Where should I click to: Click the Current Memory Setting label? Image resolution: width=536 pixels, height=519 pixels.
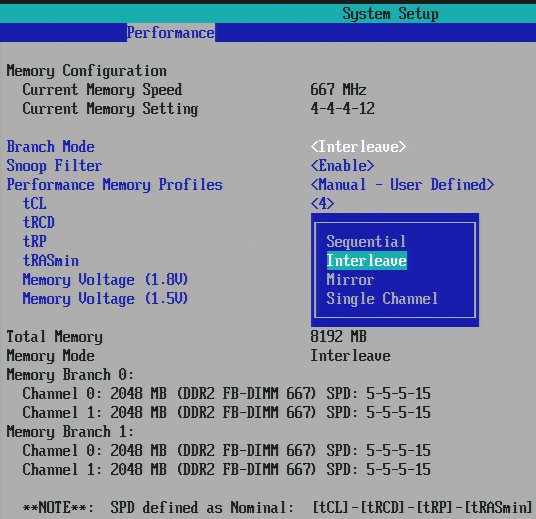(x=110, y=109)
